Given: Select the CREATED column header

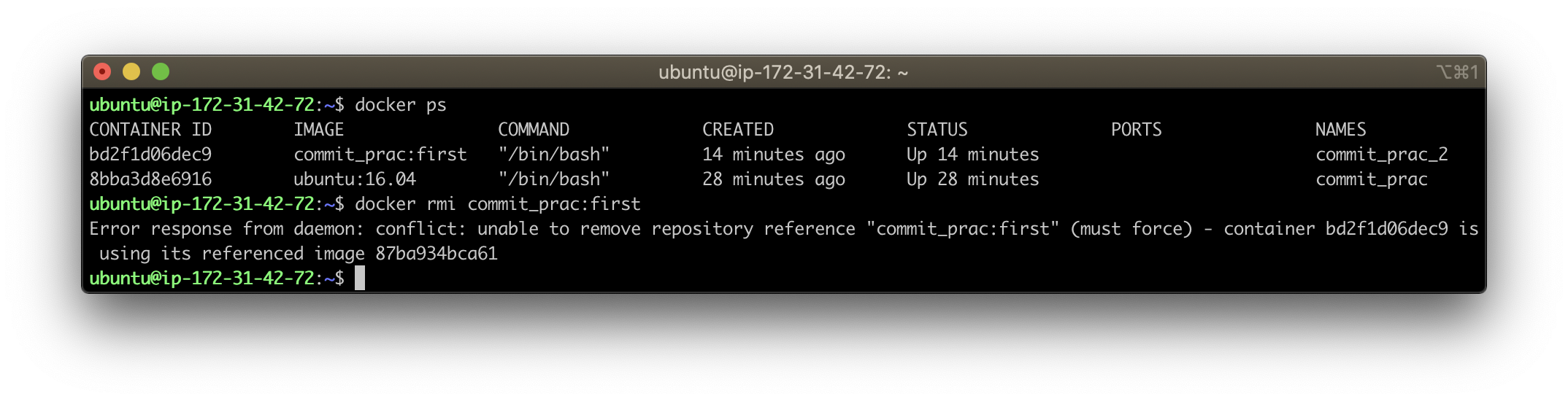Looking at the screenshot, I should 738,130.
